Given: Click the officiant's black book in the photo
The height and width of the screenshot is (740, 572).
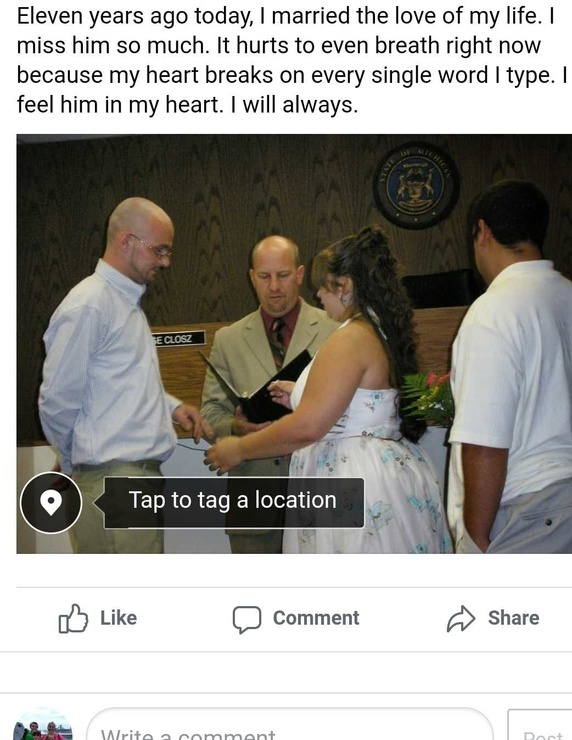Looking at the screenshot, I should point(260,388).
